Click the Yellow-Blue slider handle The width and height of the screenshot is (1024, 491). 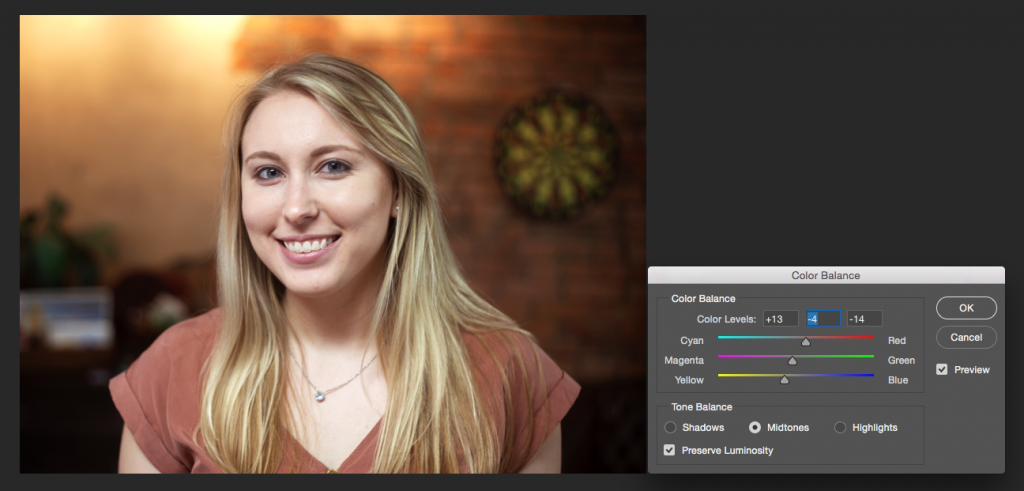pos(784,380)
